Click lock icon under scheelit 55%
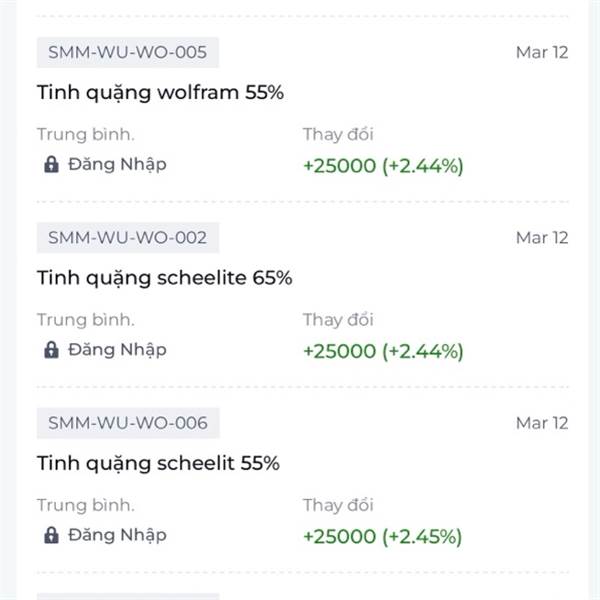The width and height of the screenshot is (600, 600). 52,535
